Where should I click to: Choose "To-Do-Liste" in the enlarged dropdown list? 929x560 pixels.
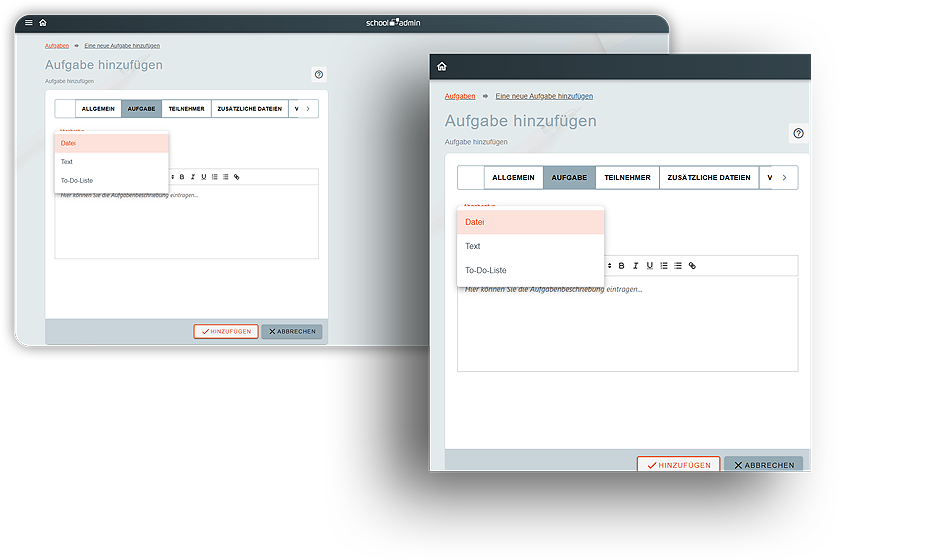coord(486,270)
